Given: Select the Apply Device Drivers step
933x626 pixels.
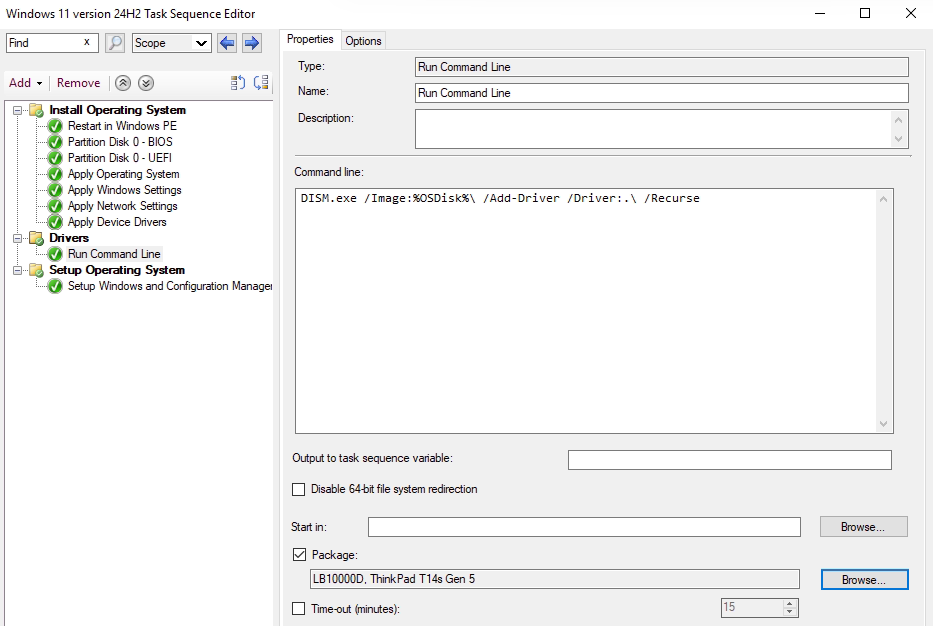Looking at the screenshot, I should (x=117, y=222).
